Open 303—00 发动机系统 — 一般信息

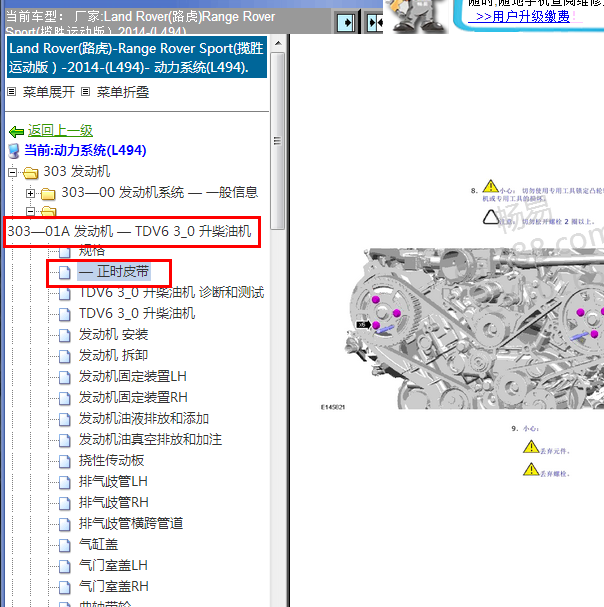[x=160, y=192]
